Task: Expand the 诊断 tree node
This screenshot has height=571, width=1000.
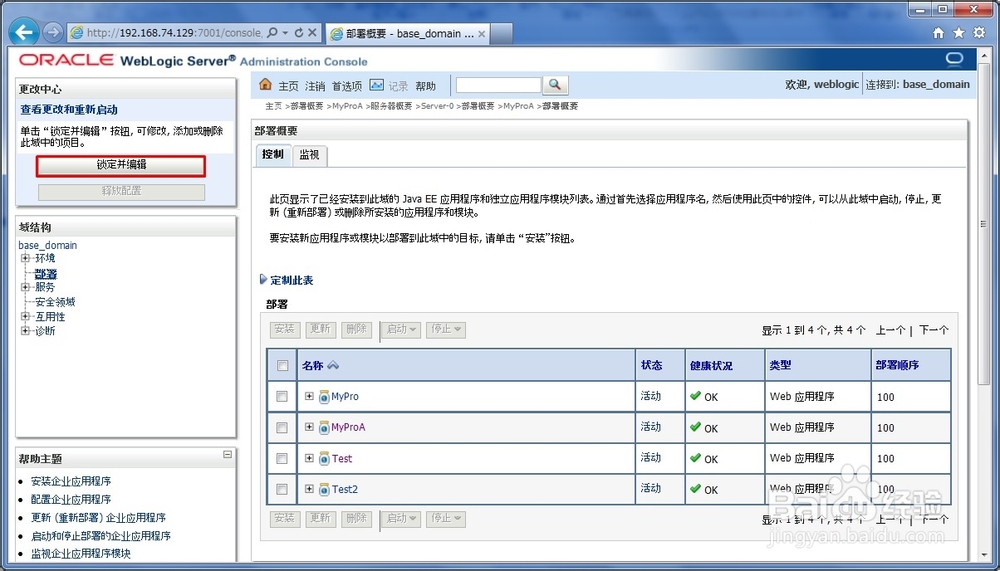Action: tap(26, 330)
